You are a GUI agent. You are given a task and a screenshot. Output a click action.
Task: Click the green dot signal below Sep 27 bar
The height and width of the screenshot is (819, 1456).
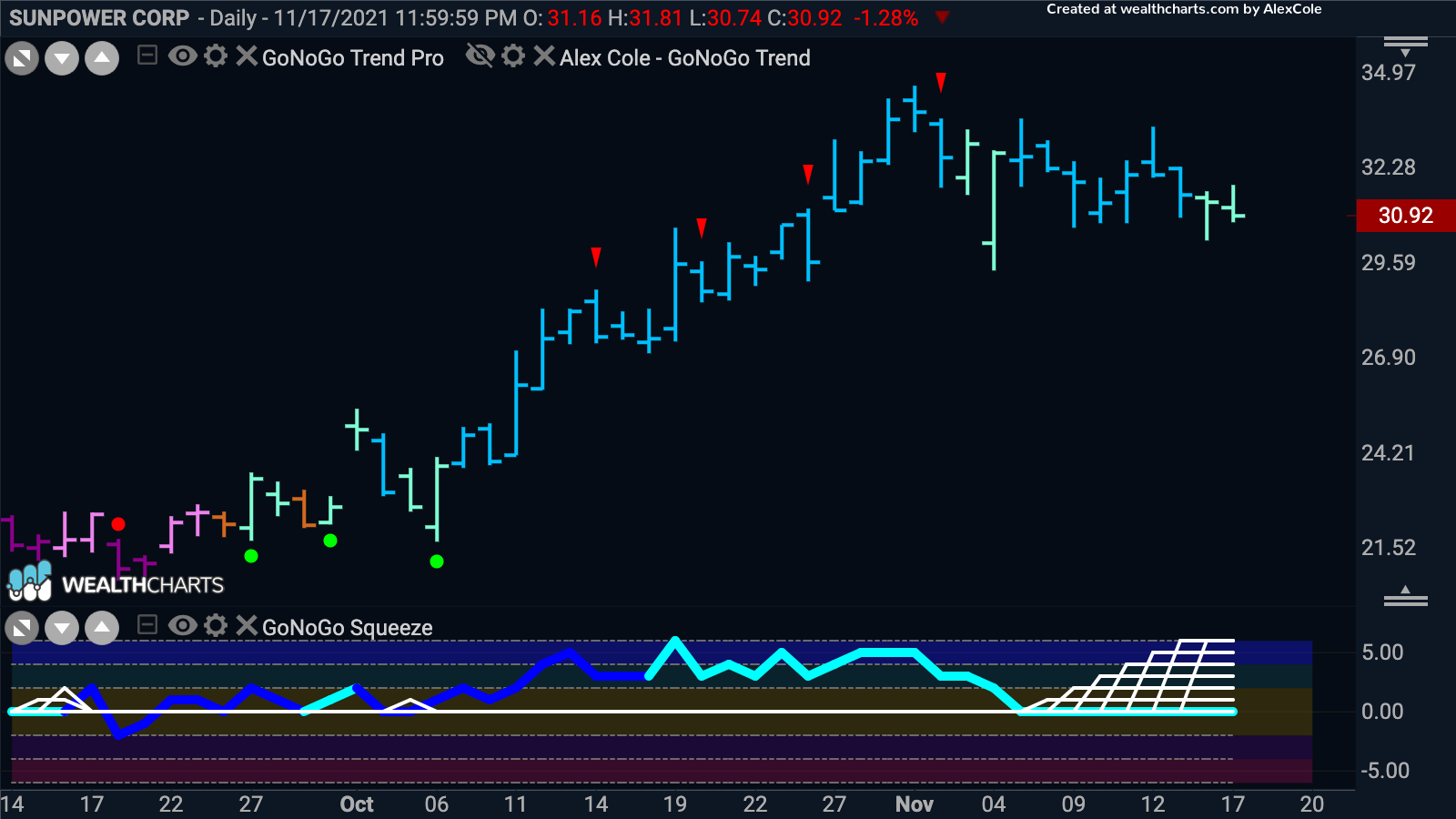coord(251,556)
